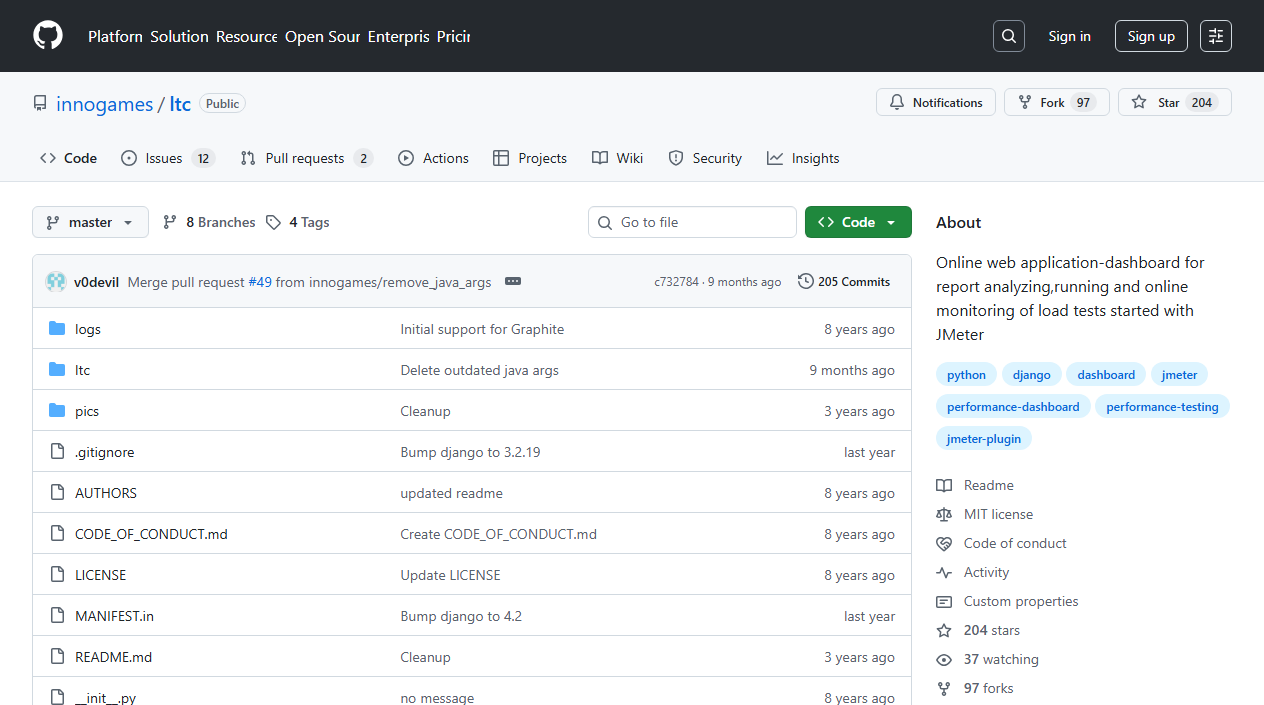Open the Actions tab
This screenshot has width=1264, height=705.
point(433,158)
